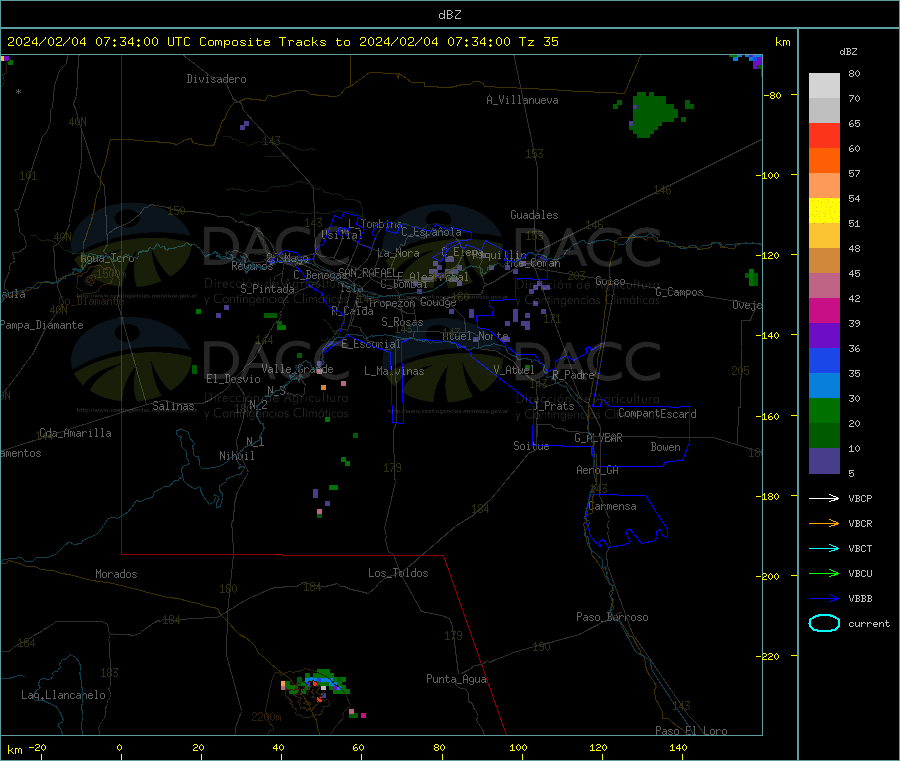Click the Morados map label

(x=116, y=574)
